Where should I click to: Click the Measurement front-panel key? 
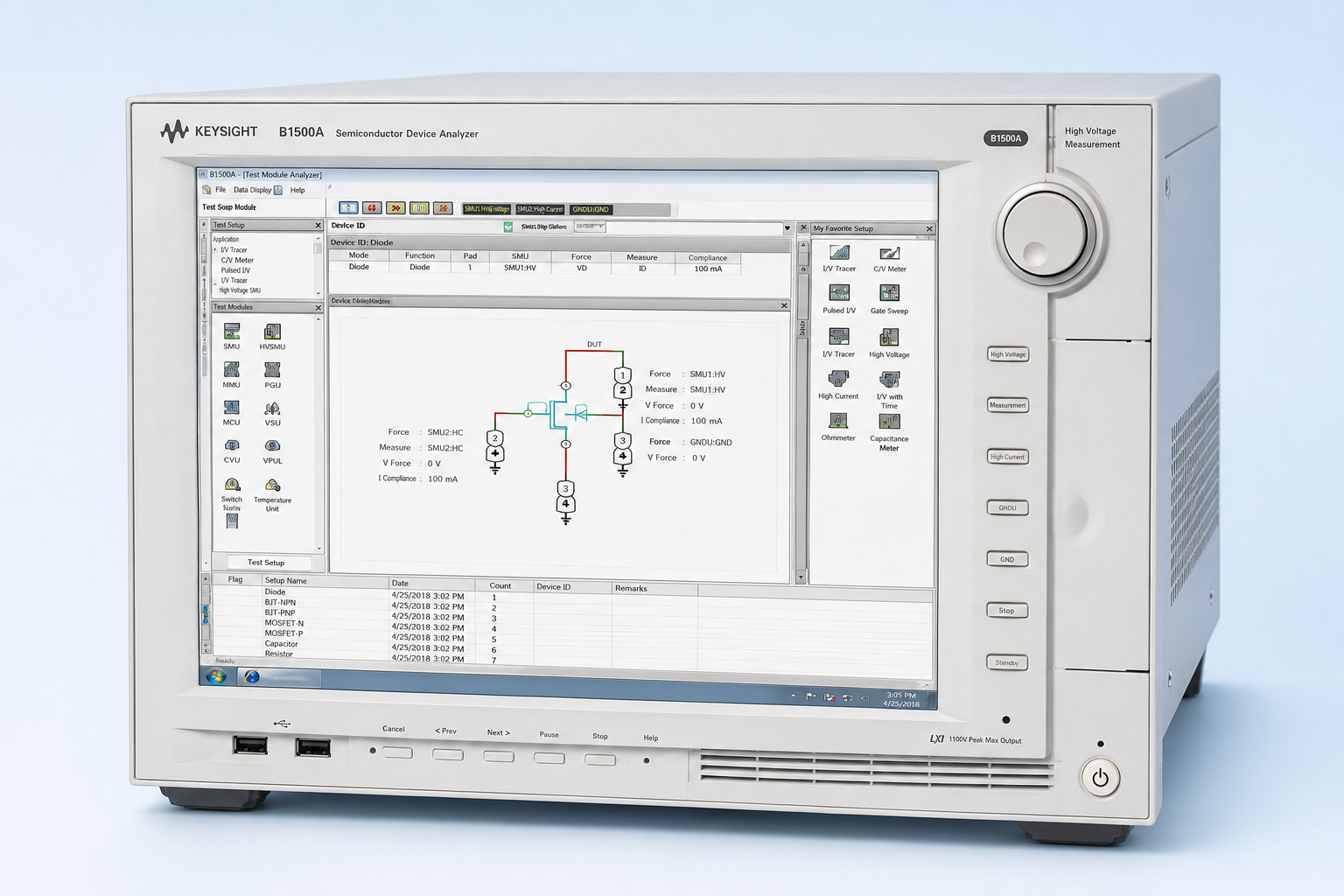point(1007,405)
